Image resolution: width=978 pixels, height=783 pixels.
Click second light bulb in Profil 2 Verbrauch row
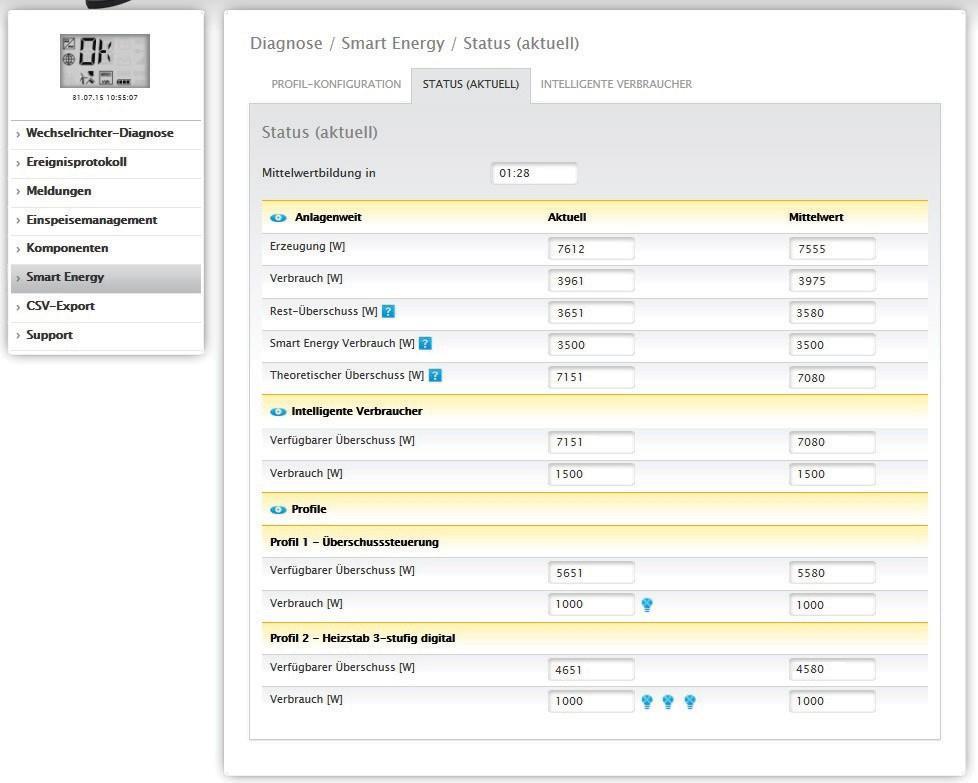coord(668,702)
